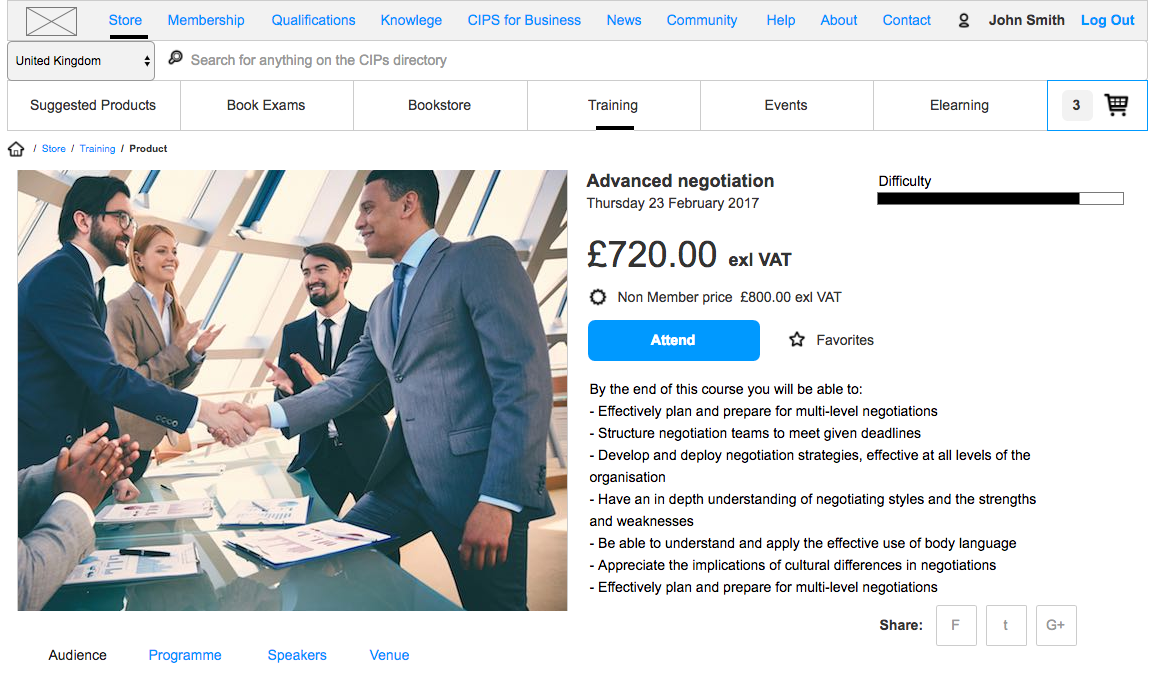
Task: Open the Membership menu item
Action: point(206,20)
